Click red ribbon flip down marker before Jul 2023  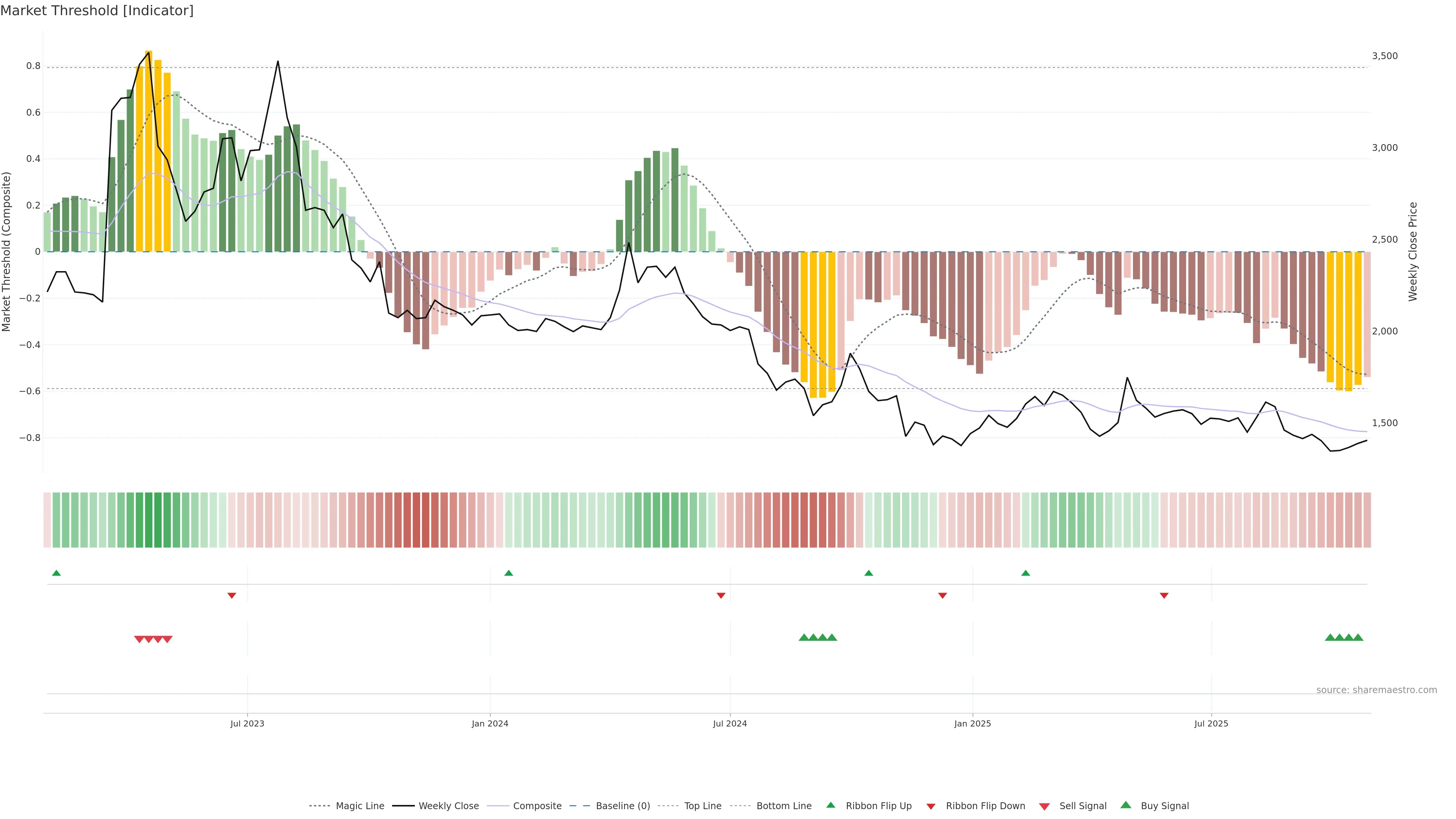232,595
